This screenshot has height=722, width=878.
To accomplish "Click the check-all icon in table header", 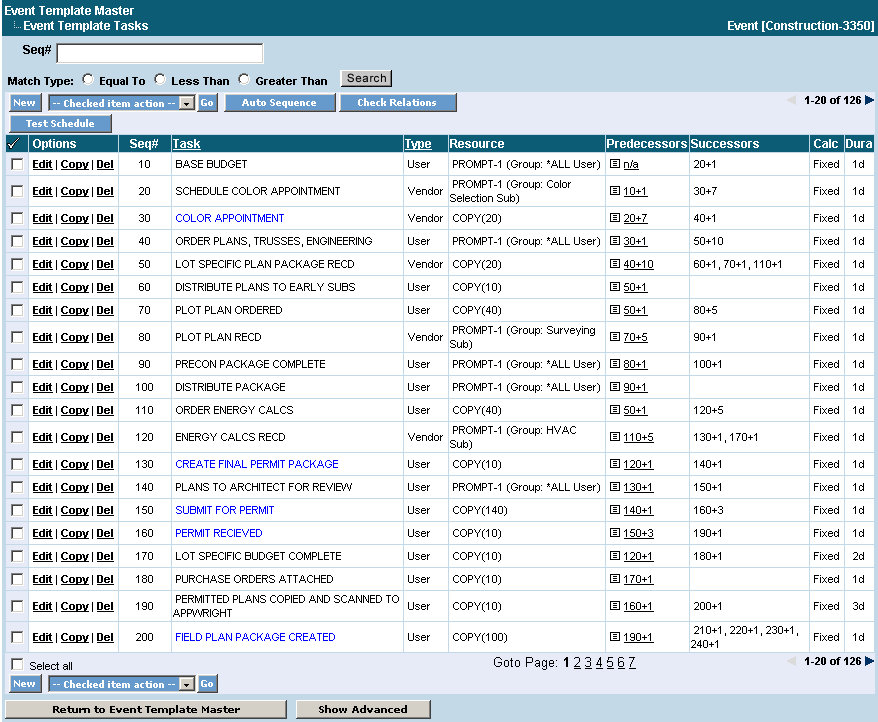I will (16, 144).
